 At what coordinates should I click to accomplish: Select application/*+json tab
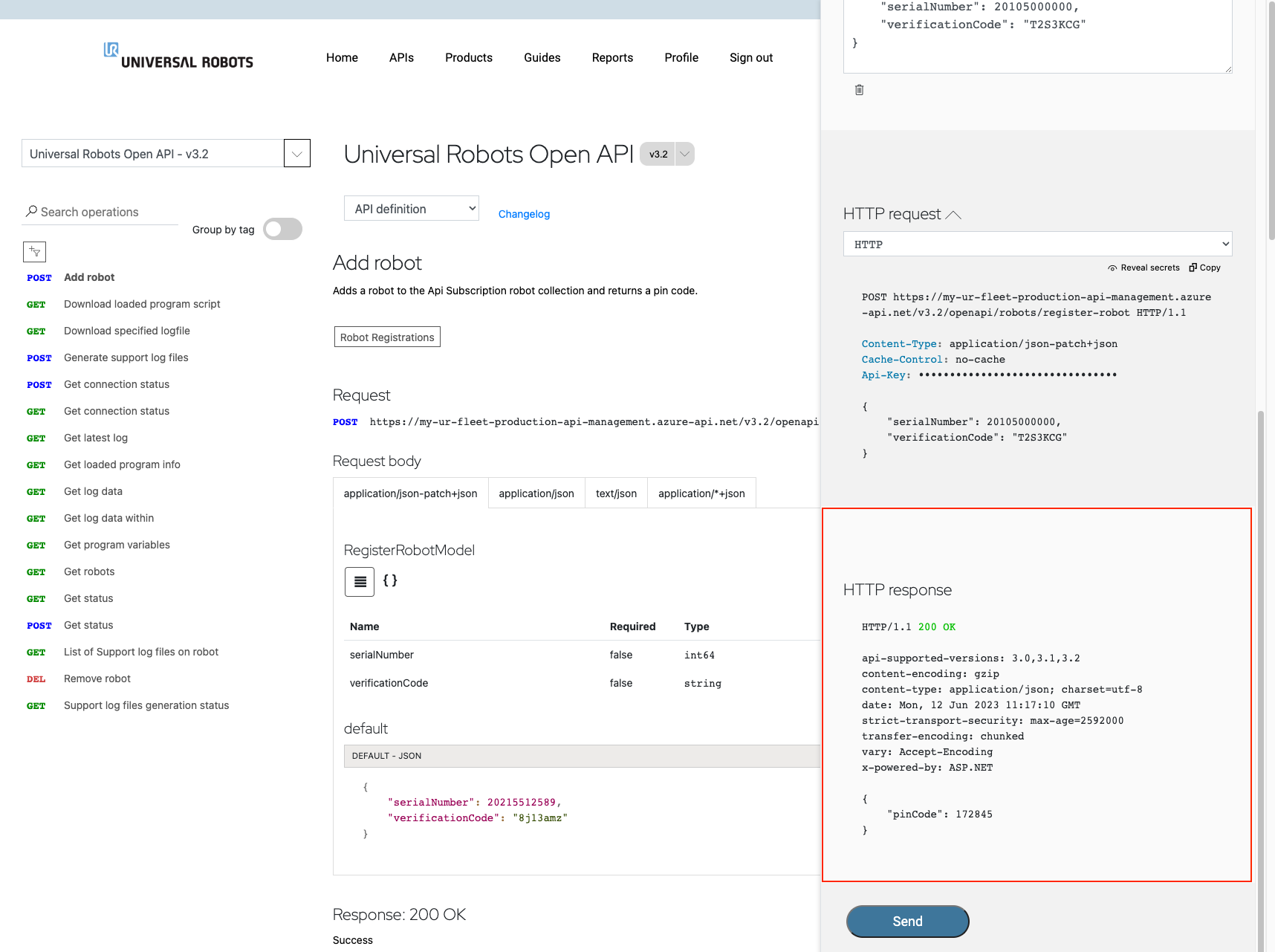click(x=701, y=493)
